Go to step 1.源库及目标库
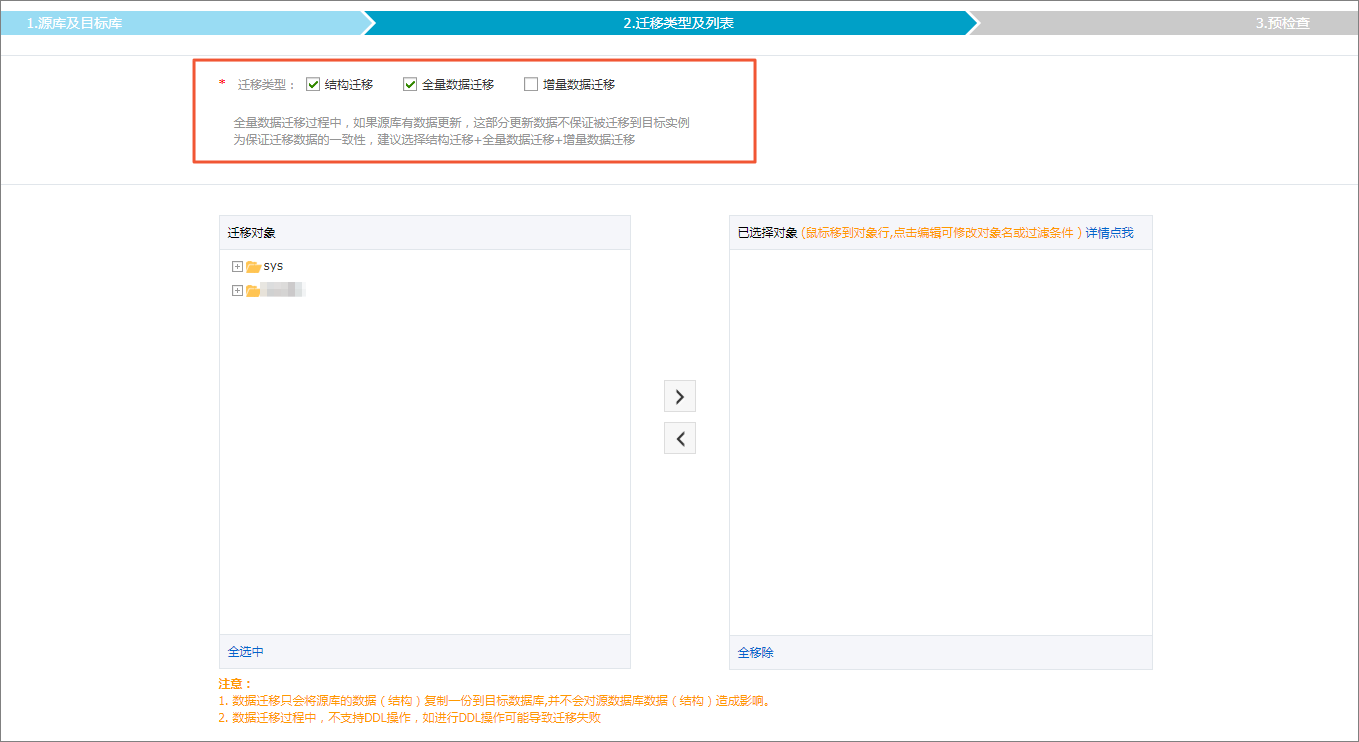Viewport: 1359px width, 742px height. point(75,23)
